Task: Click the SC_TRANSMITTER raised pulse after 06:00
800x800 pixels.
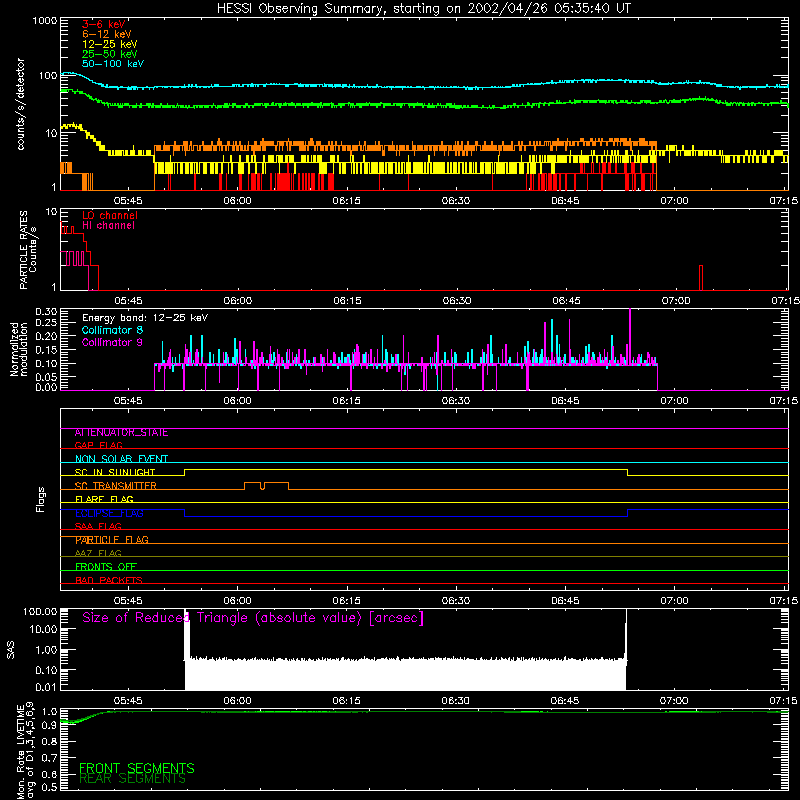Action: [266, 486]
